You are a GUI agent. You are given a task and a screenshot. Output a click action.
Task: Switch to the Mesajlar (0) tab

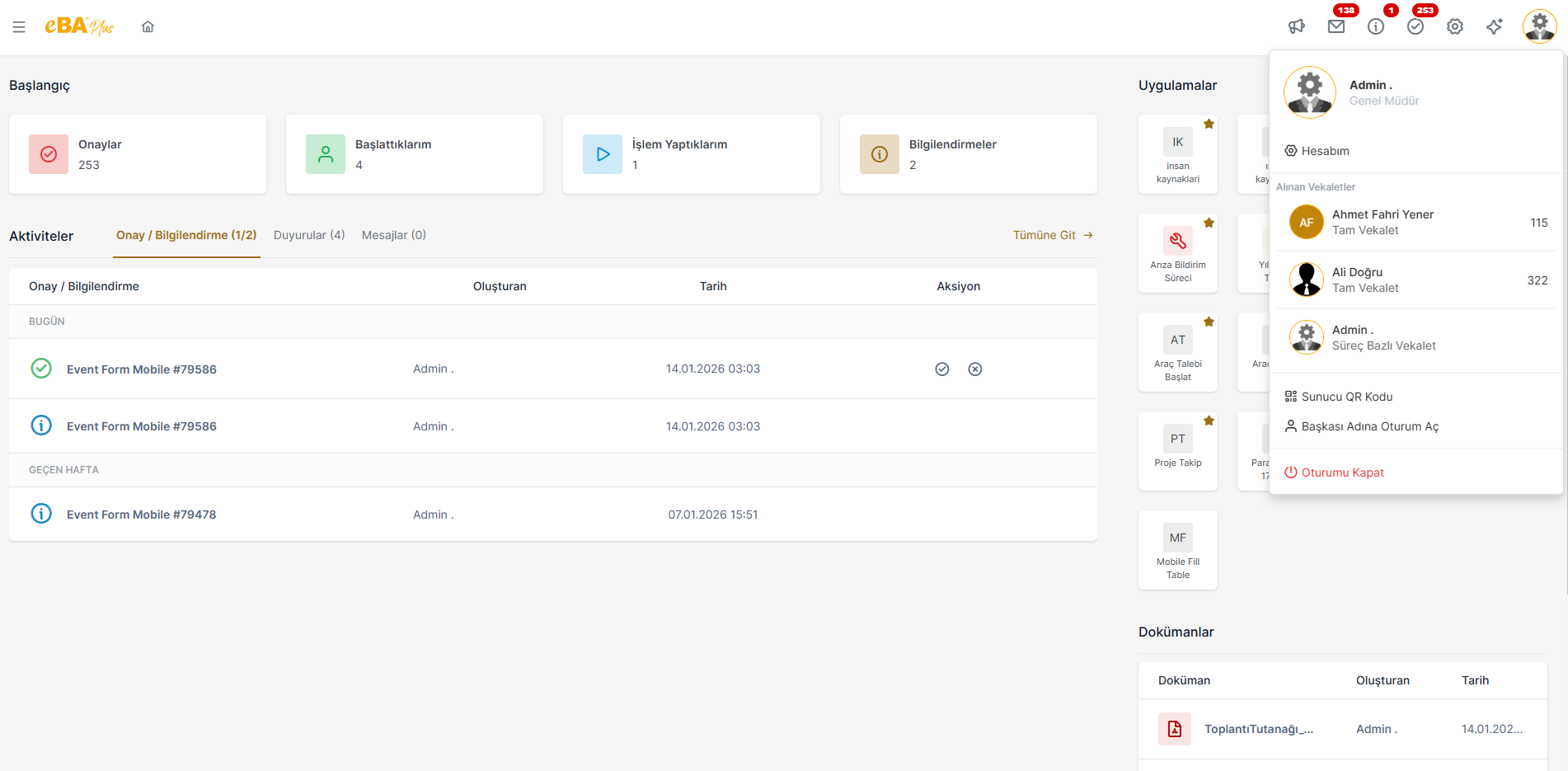point(394,235)
